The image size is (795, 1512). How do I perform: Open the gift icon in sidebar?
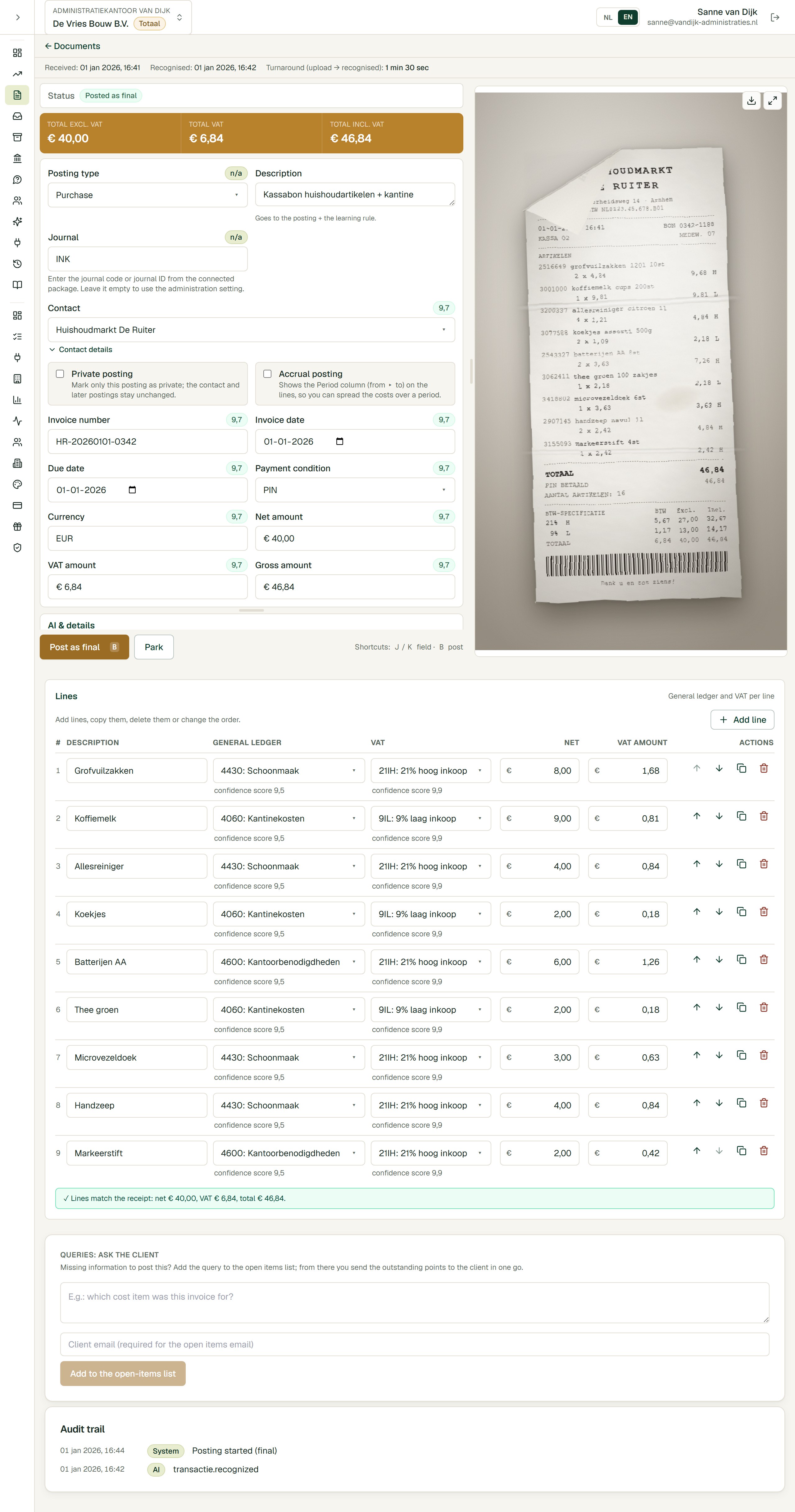point(18,527)
